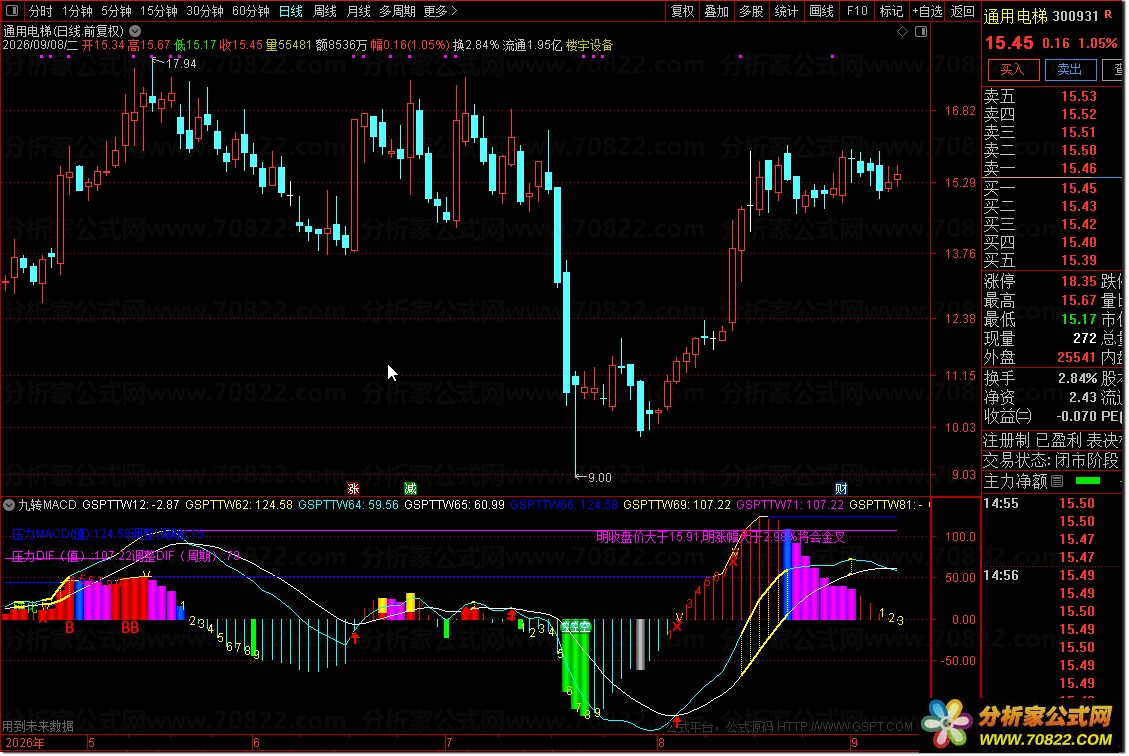Expand the 更多 period options
The width and height of the screenshot is (1129, 756).
coord(440,11)
